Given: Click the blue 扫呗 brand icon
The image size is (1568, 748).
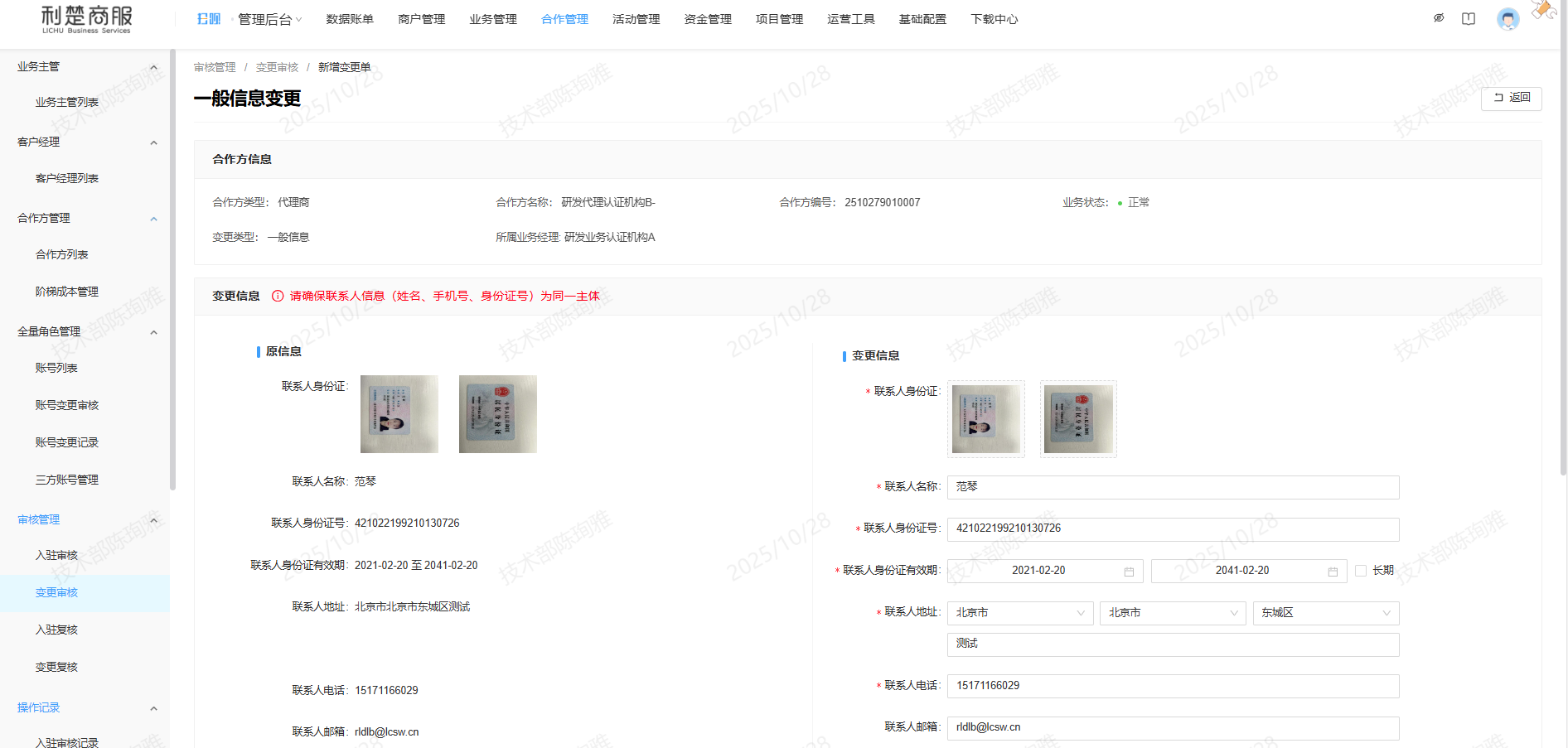Looking at the screenshot, I should coord(208,19).
